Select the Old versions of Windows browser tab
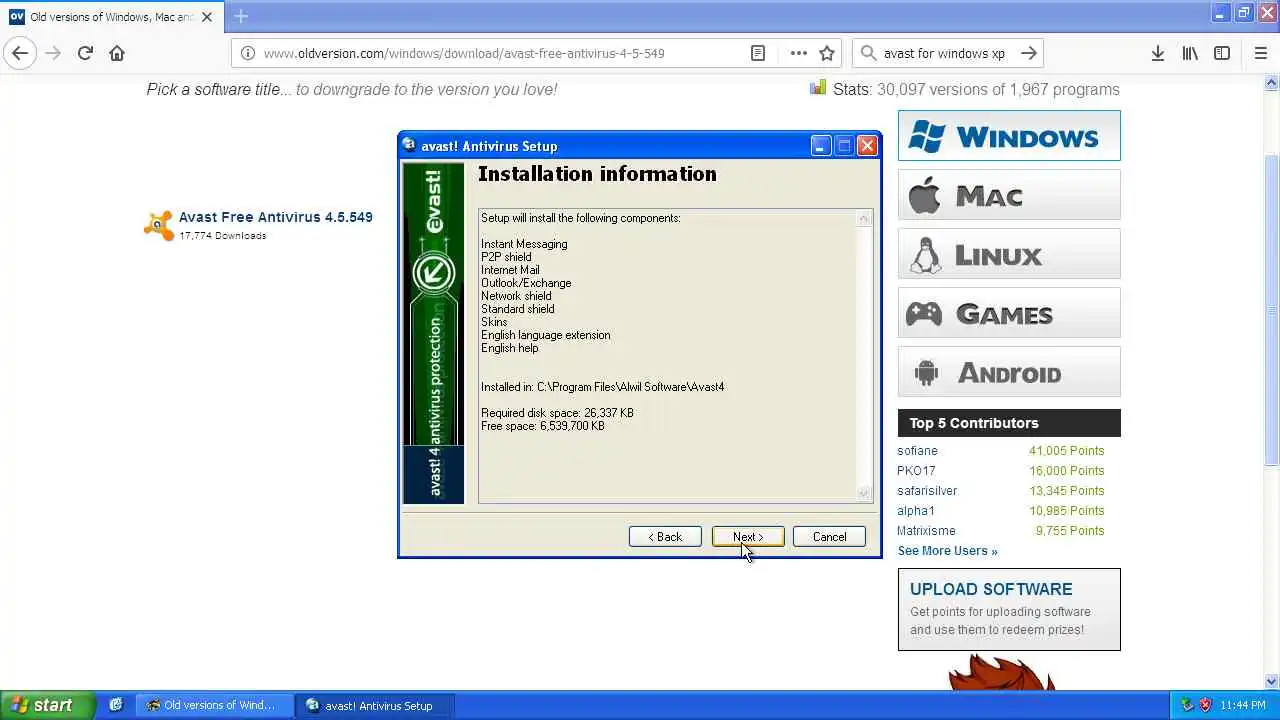The width and height of the screenshot is (1280, 720). (111, 17)
